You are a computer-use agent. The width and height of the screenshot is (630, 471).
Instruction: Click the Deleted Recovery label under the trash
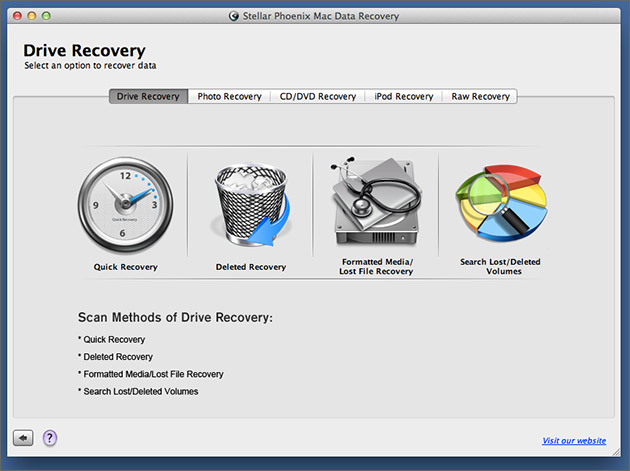[x=250, y=267]
